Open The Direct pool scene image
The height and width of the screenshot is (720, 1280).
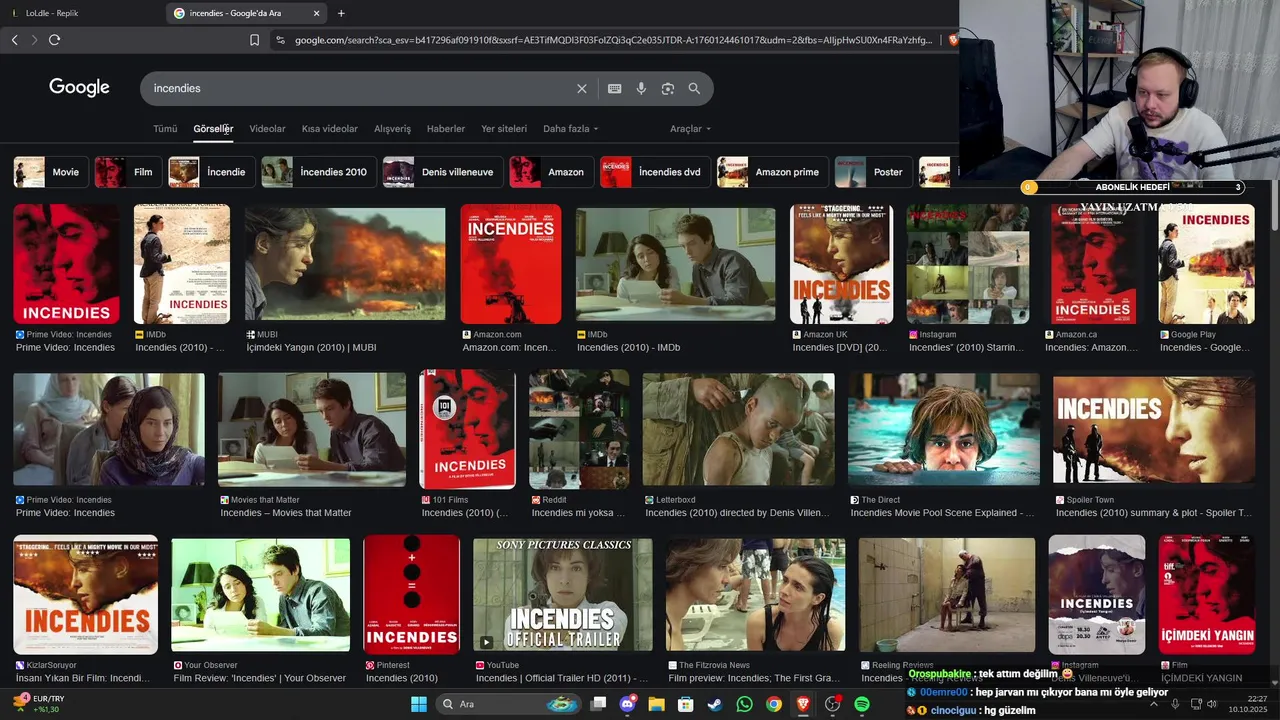coord(944,429)
